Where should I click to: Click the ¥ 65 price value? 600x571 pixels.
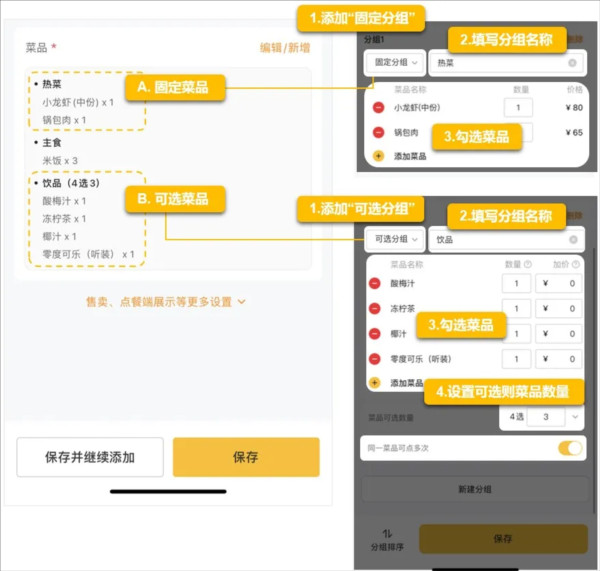click(x=574, y=132)
